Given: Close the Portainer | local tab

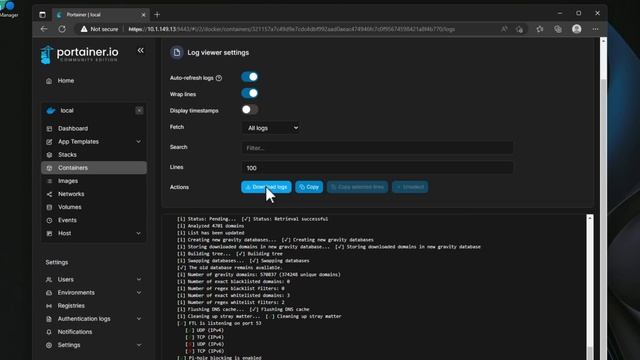Looking at the screenshot, I should (143, 15).
